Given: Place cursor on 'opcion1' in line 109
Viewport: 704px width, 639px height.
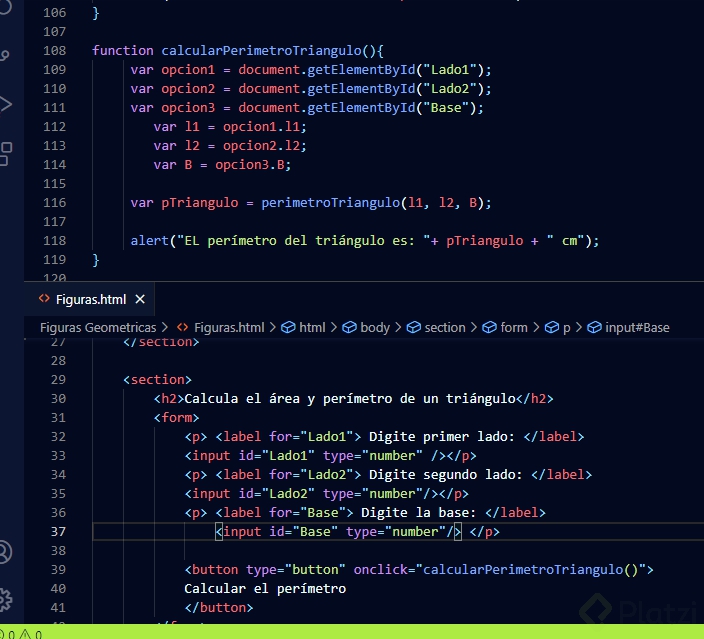Looking at the screenshot, I should point(188,70).
